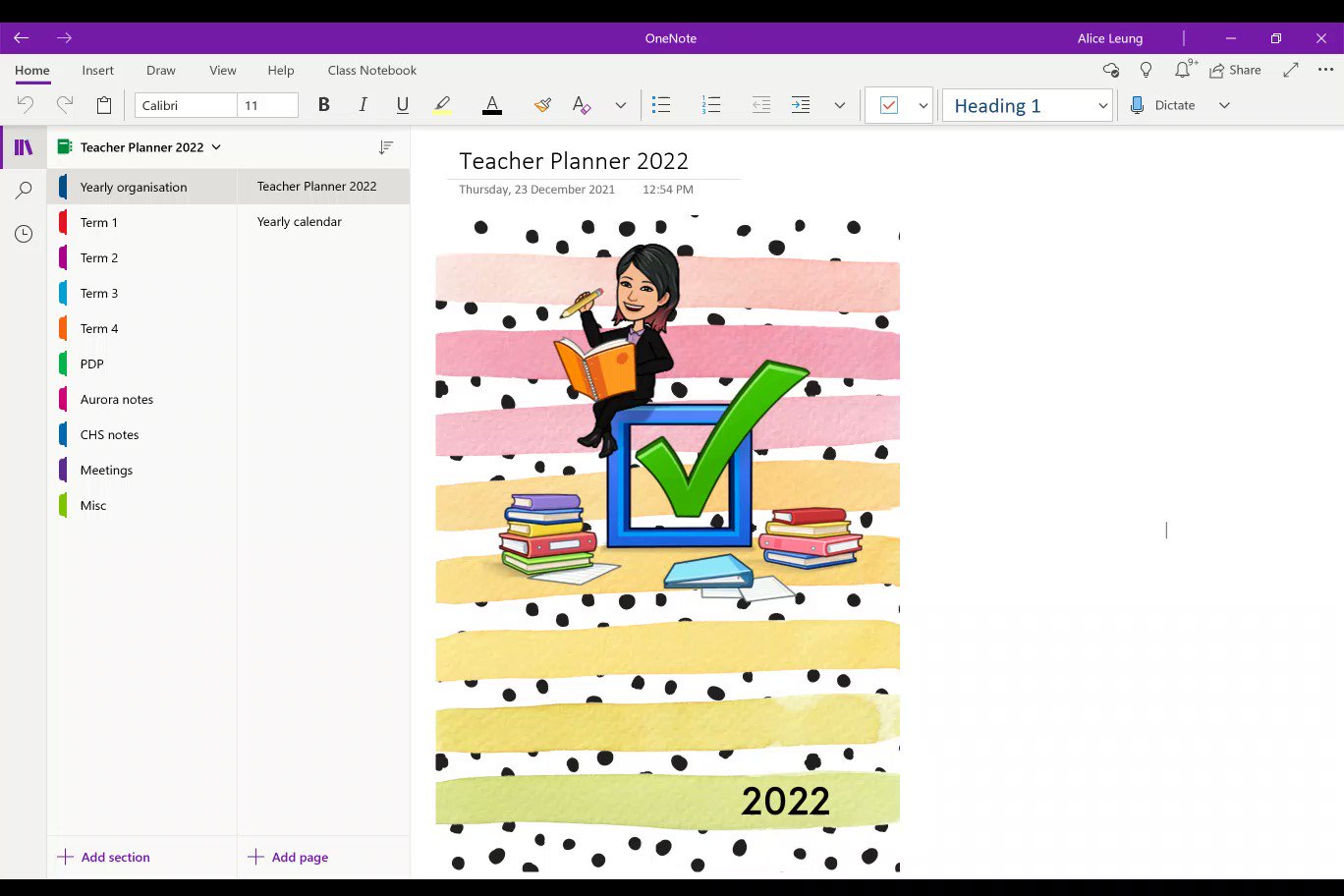Apply italic formatting
This screenshot has height=896, width=1344.
click(x=363, y=104)
